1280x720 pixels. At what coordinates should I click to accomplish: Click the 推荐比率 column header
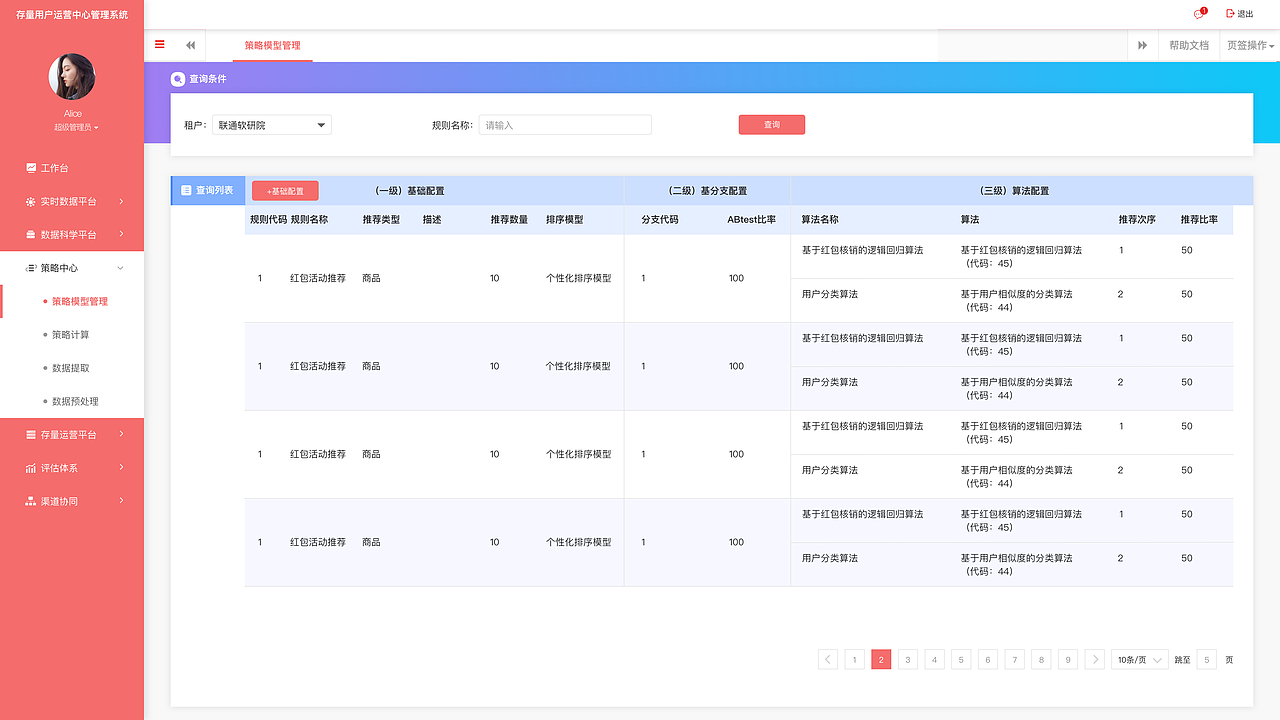click(1199, 219)
